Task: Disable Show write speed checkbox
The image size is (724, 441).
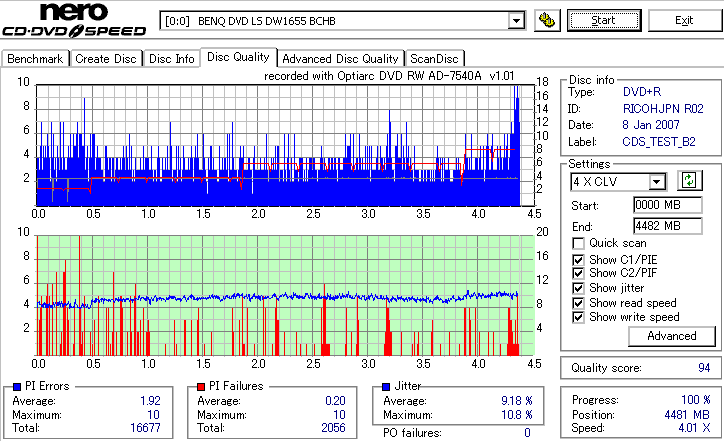Action: [578, 317]
